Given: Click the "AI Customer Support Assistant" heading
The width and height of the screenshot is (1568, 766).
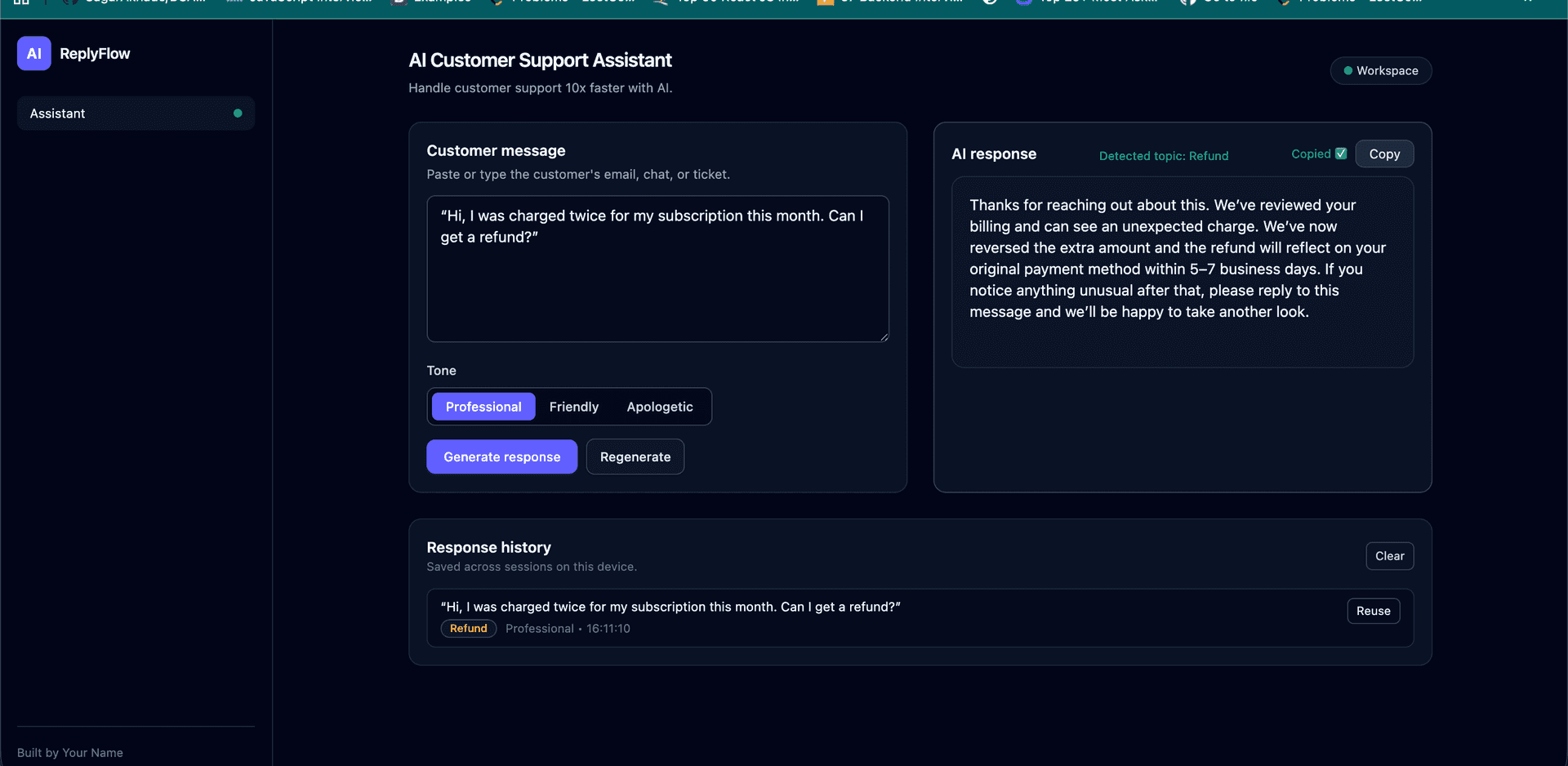Looking at the screenshot, I should 540,60.
